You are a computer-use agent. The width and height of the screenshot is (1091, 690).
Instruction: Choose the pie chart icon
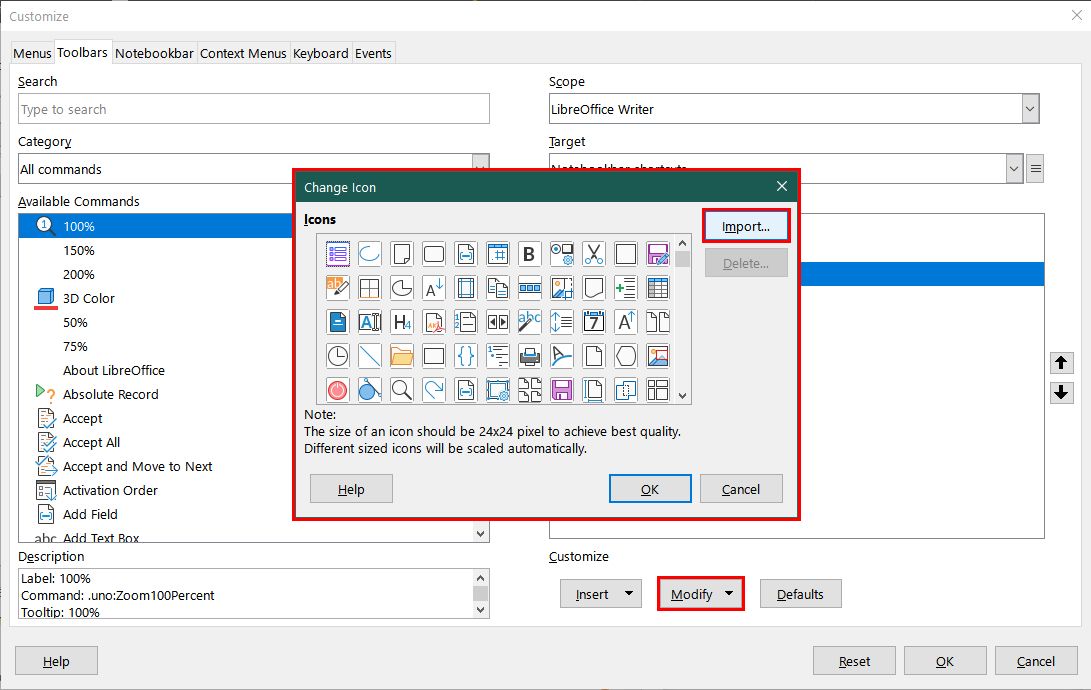pos(401,287)
